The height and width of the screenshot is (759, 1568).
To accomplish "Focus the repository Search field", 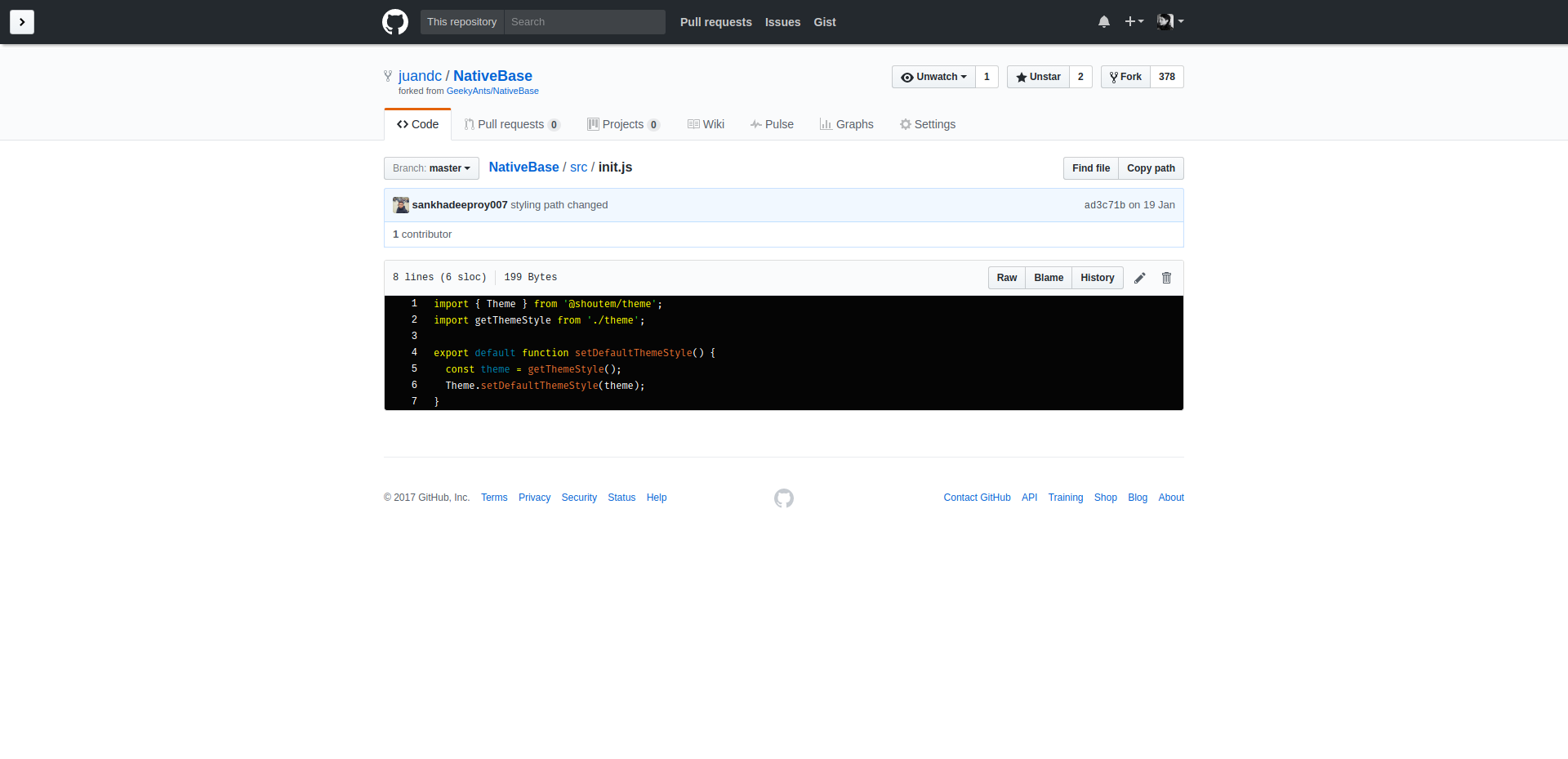I will [585, 22].
